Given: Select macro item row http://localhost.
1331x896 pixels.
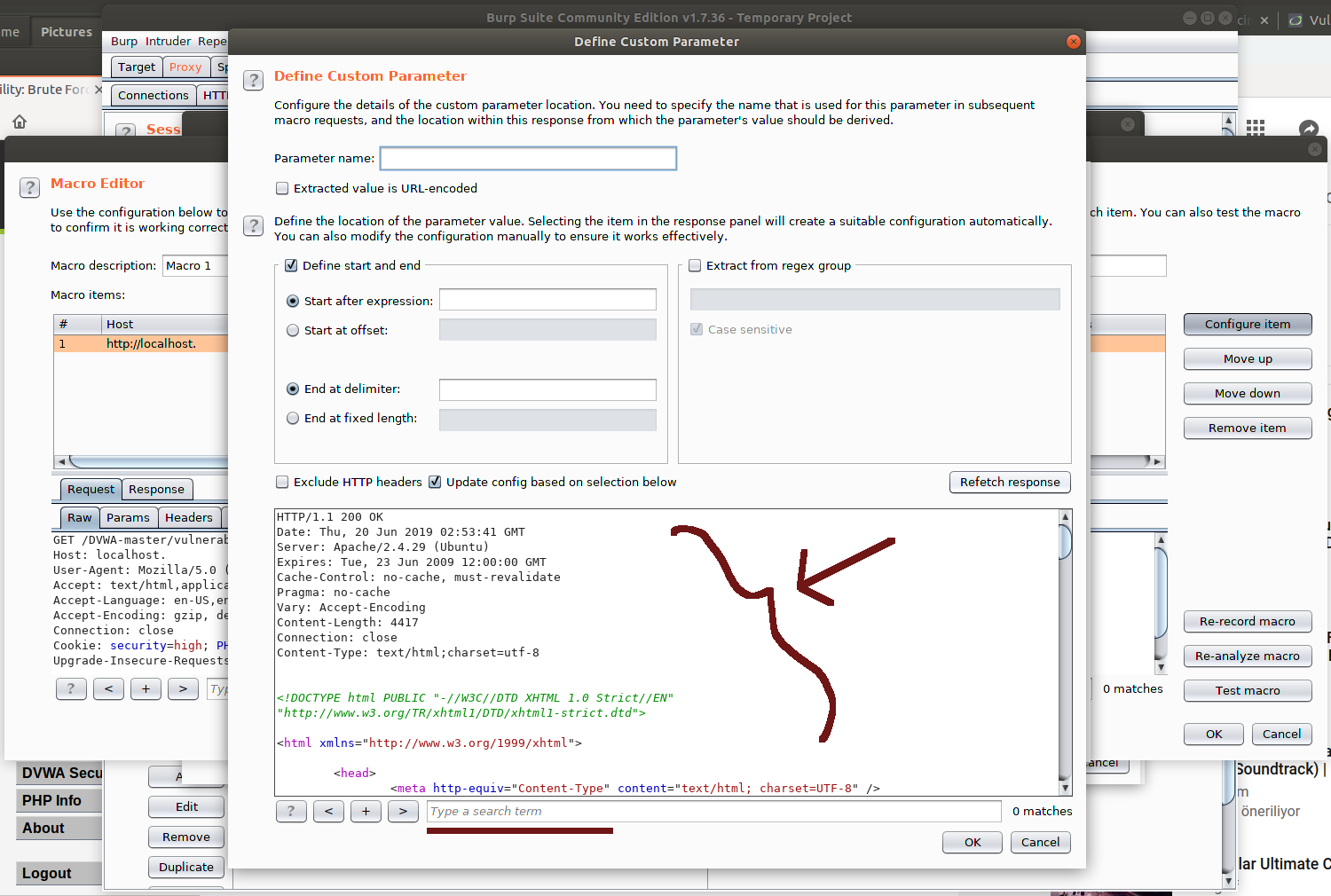Looking at the screenshot, I should 142,343.
